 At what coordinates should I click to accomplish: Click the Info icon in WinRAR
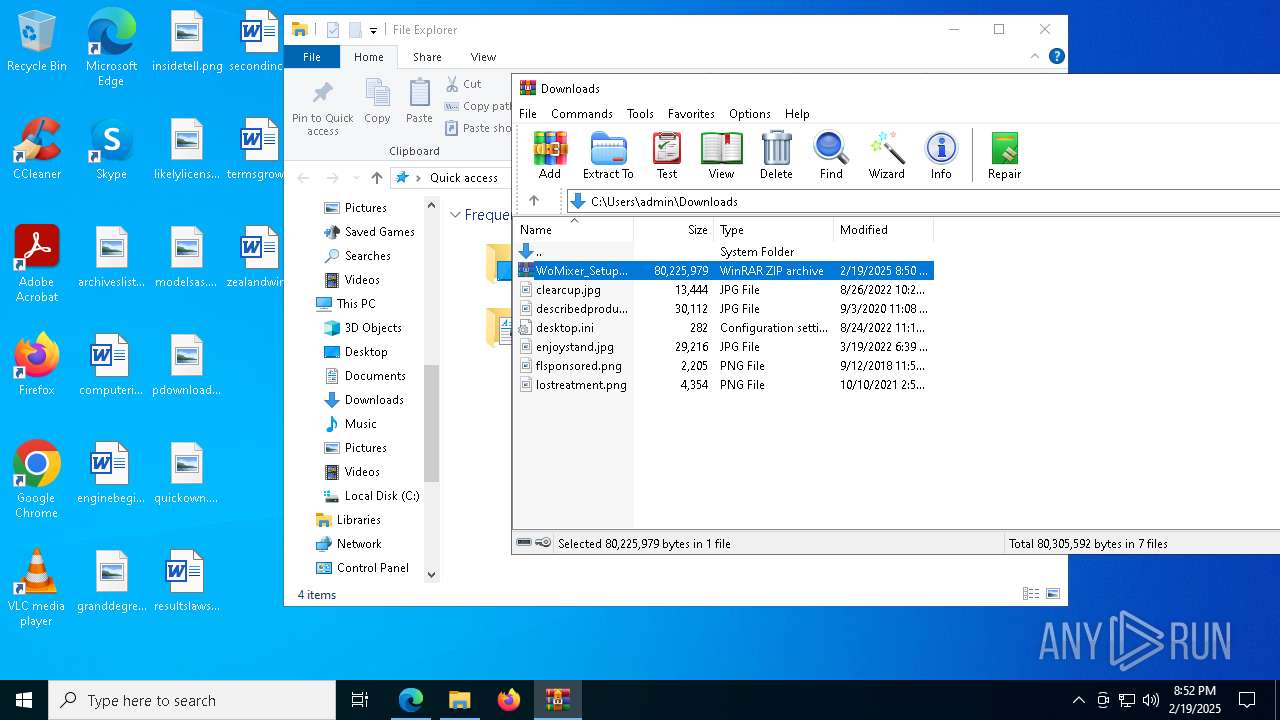pyautogui.click(x=941, y=155)
